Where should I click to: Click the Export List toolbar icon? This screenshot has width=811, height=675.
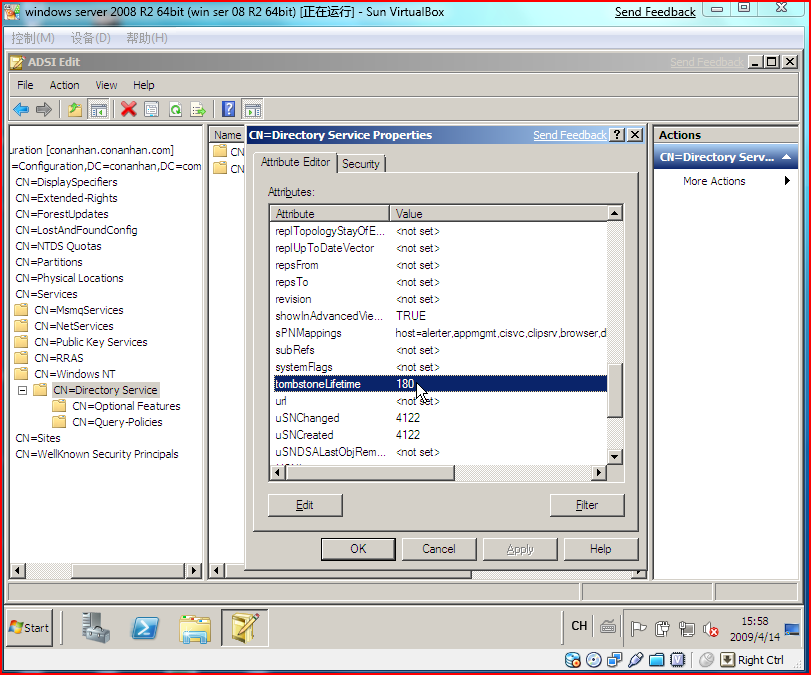198,110
